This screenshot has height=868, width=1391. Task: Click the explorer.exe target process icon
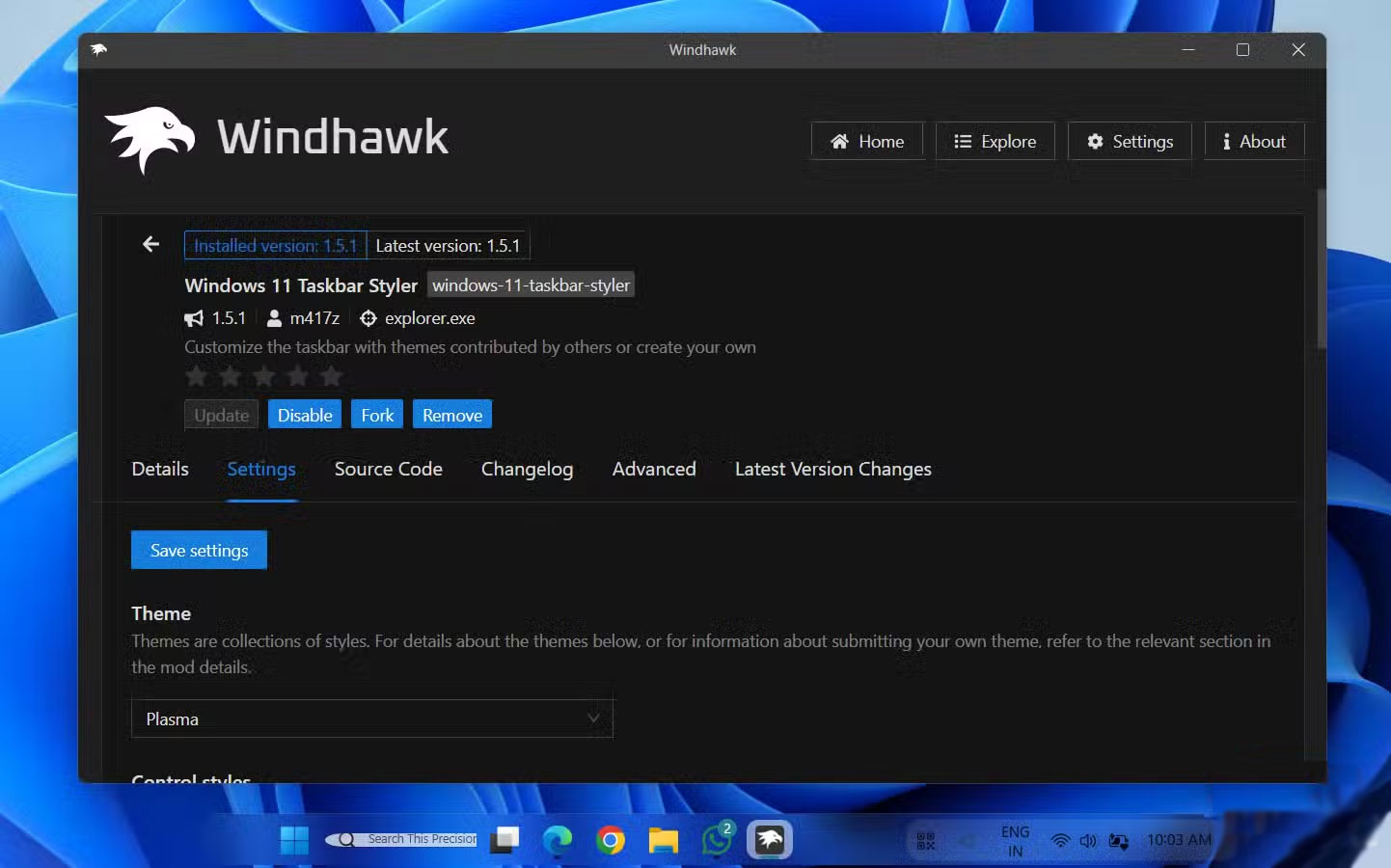368,318
